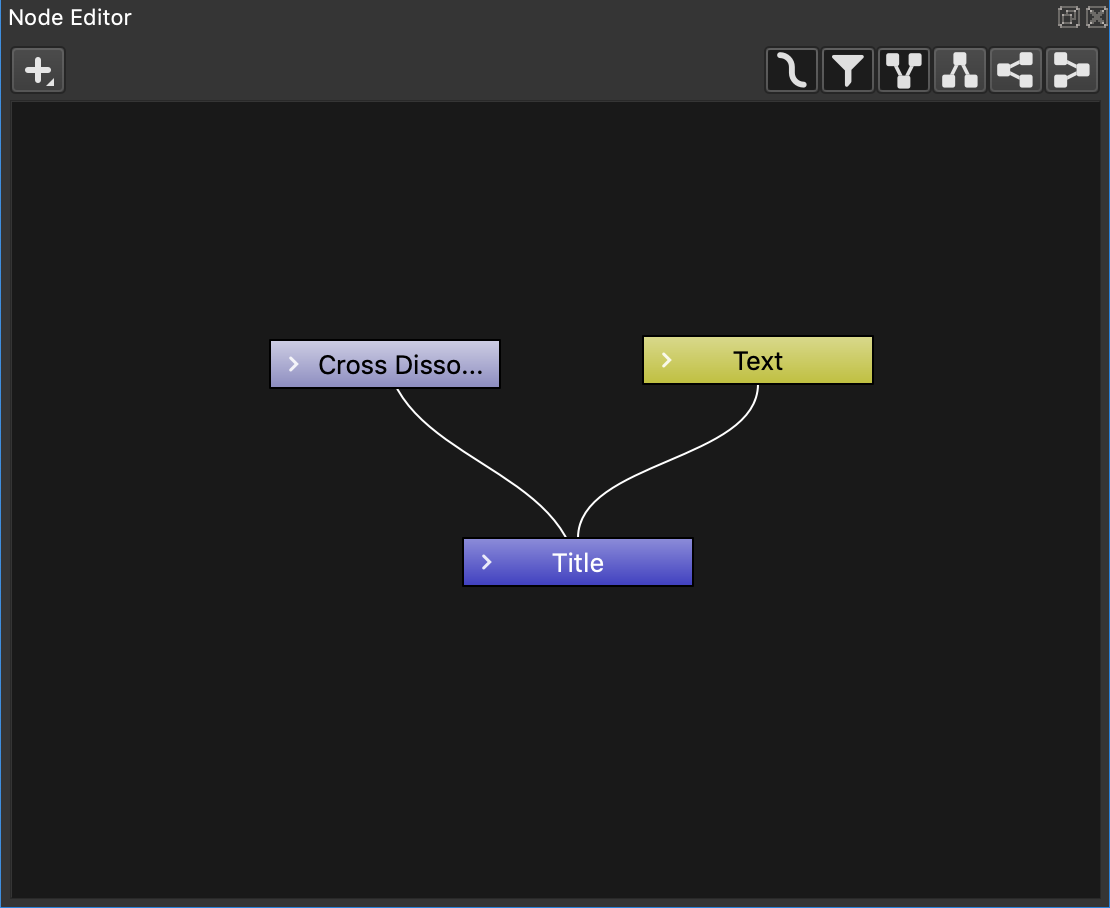This screenshot has width=1110, height=908.
Task: Open the add node plus button
Action: (x=38, y=70)
